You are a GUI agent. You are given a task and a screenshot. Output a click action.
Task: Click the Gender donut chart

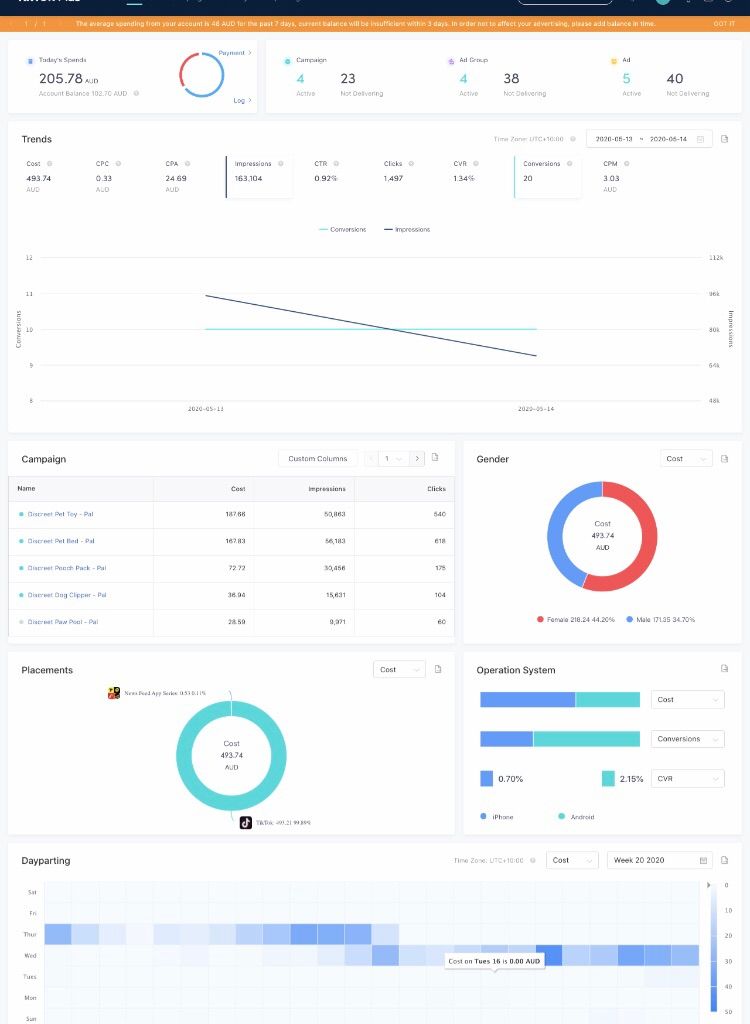point(602,536)
